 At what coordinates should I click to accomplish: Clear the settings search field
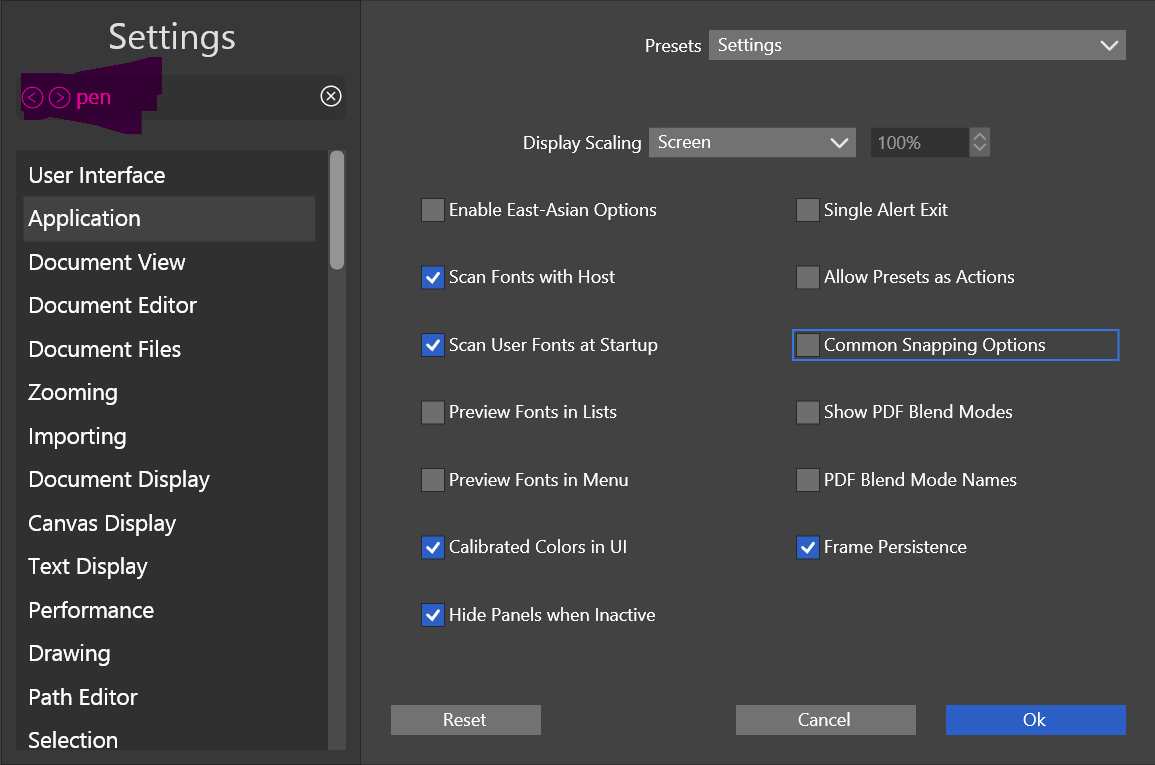click(331, 96)
